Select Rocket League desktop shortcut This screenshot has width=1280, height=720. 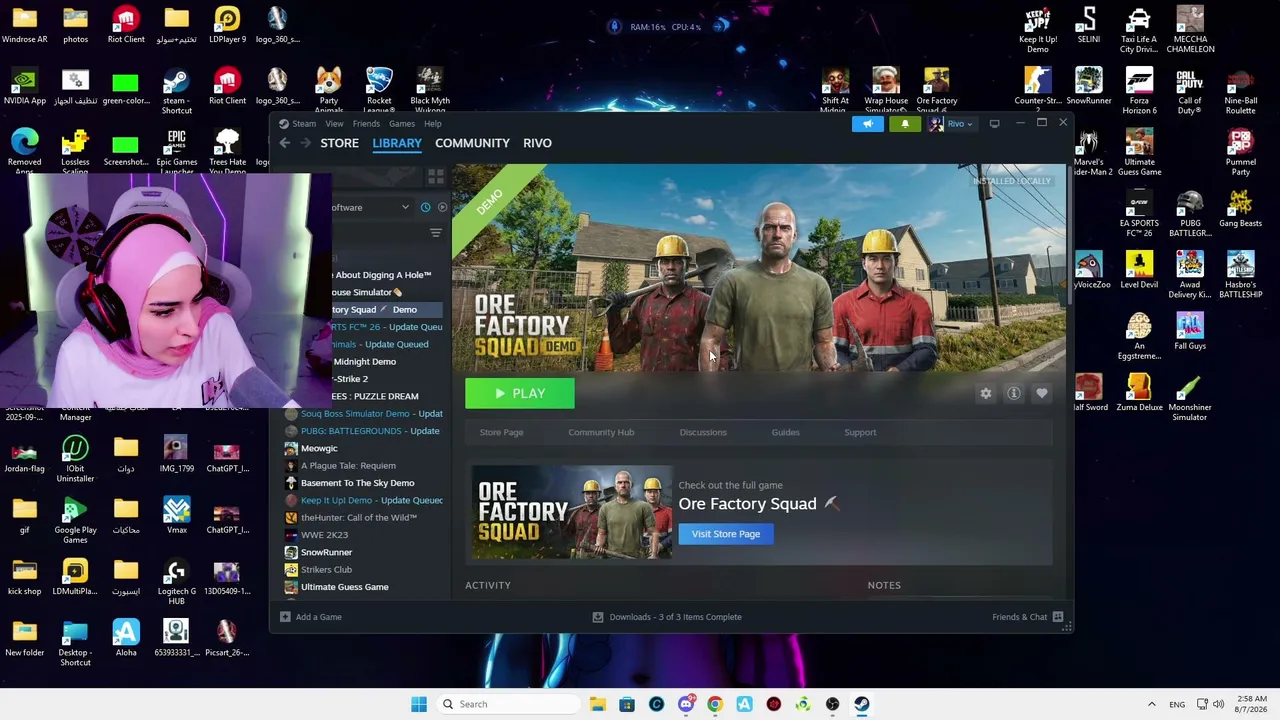pyautogui.click(x=379, y=90)
